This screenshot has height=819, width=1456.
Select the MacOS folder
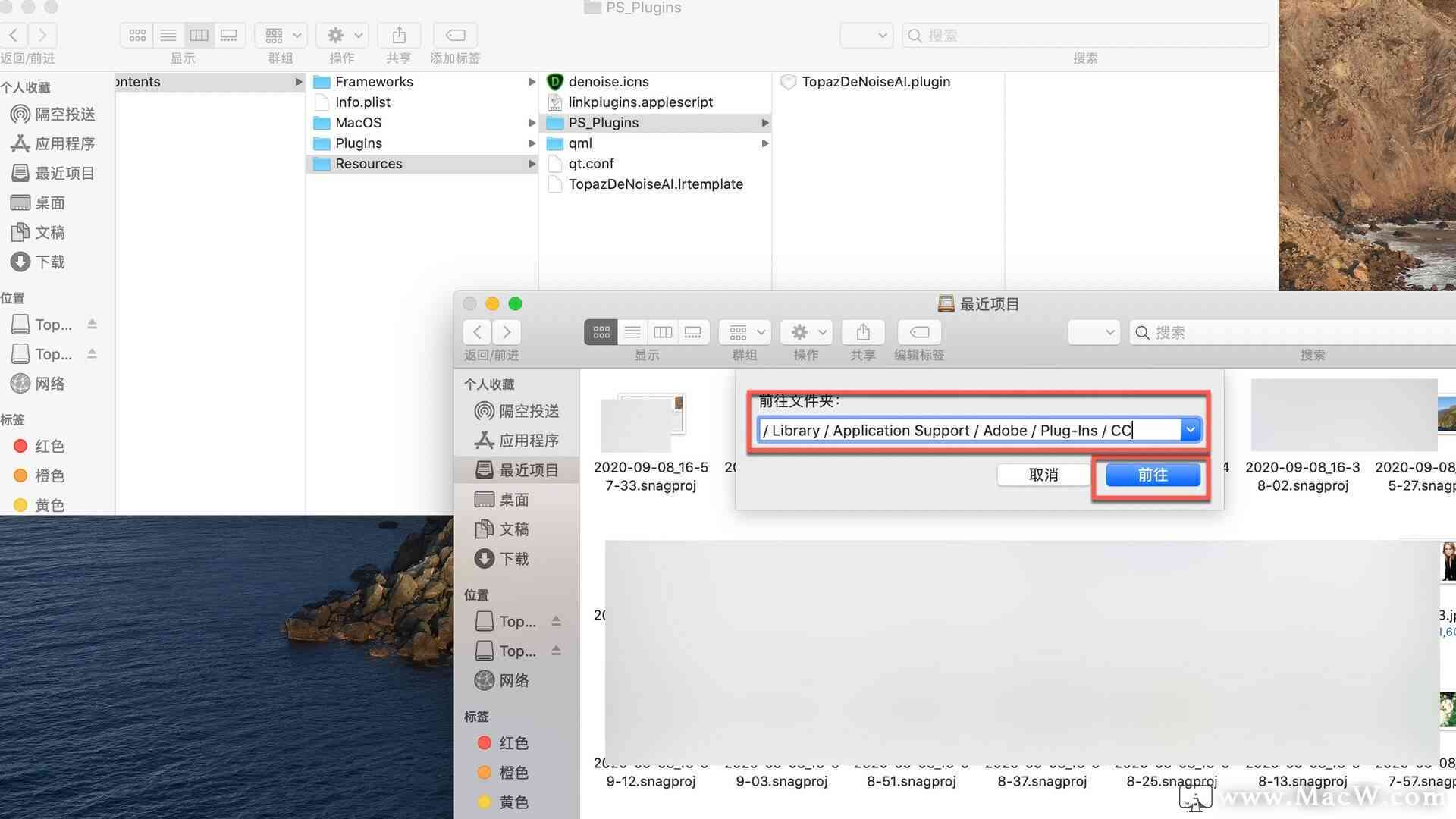(422, 123)
